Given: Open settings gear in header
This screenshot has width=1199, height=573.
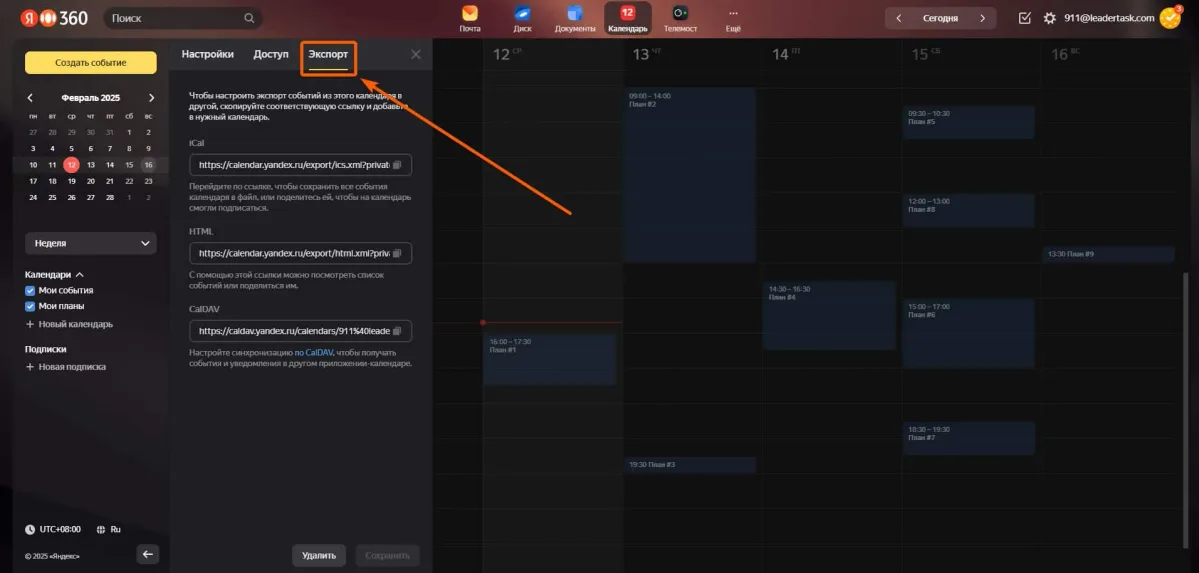Looking at the screenshot, I should tap(1049, 18).
